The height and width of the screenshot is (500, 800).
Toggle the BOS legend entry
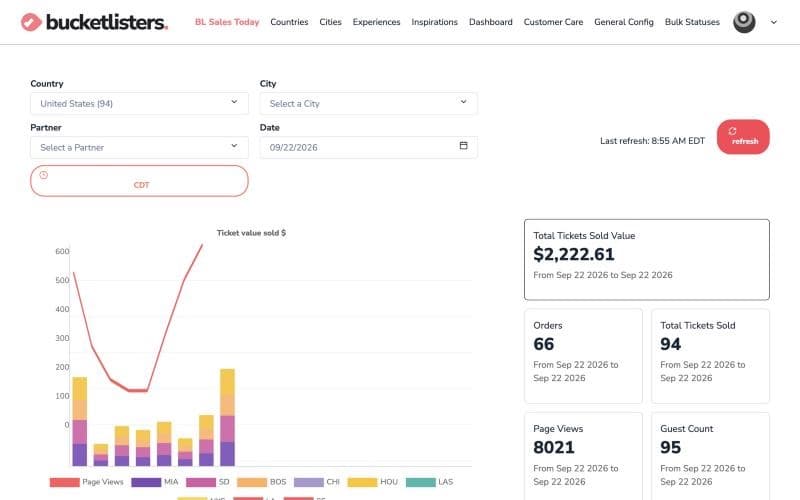tap(262, 482)
